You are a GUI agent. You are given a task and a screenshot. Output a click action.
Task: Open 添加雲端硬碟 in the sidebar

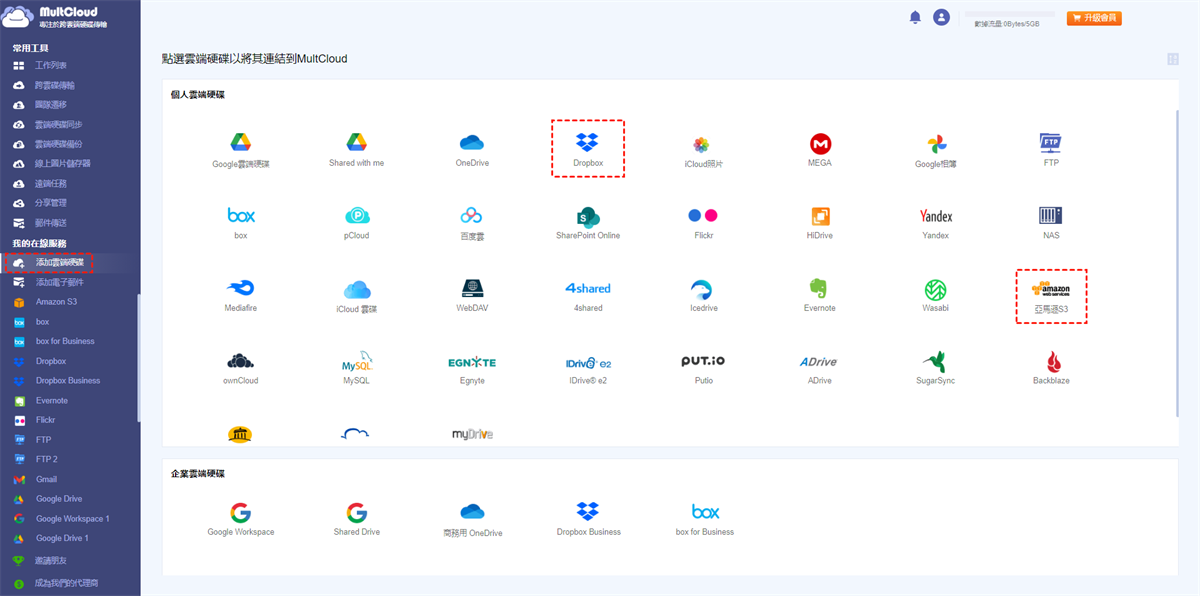(x=58, y=263)
